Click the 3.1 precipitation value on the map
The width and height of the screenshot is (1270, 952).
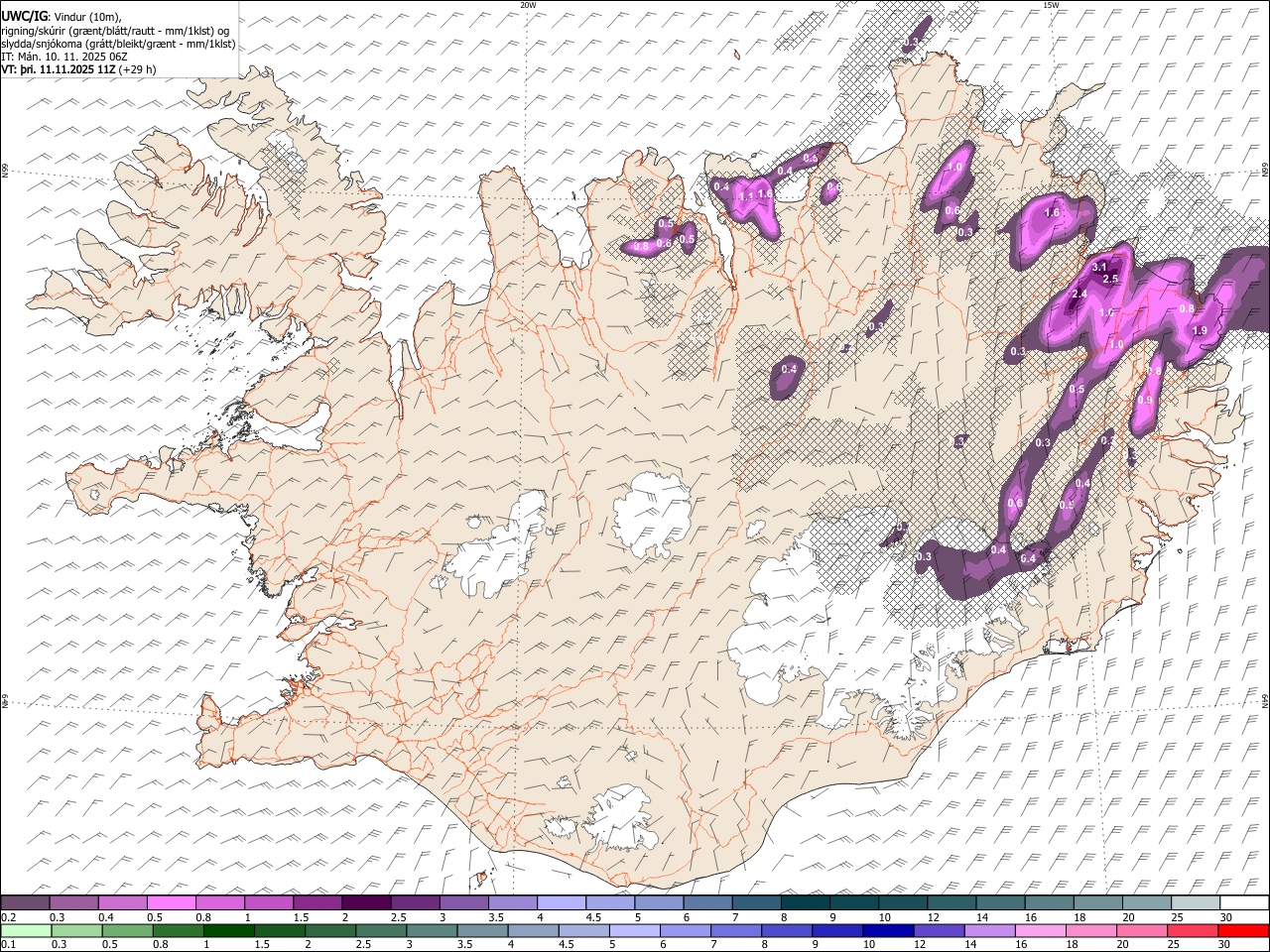click(1099, 268)
